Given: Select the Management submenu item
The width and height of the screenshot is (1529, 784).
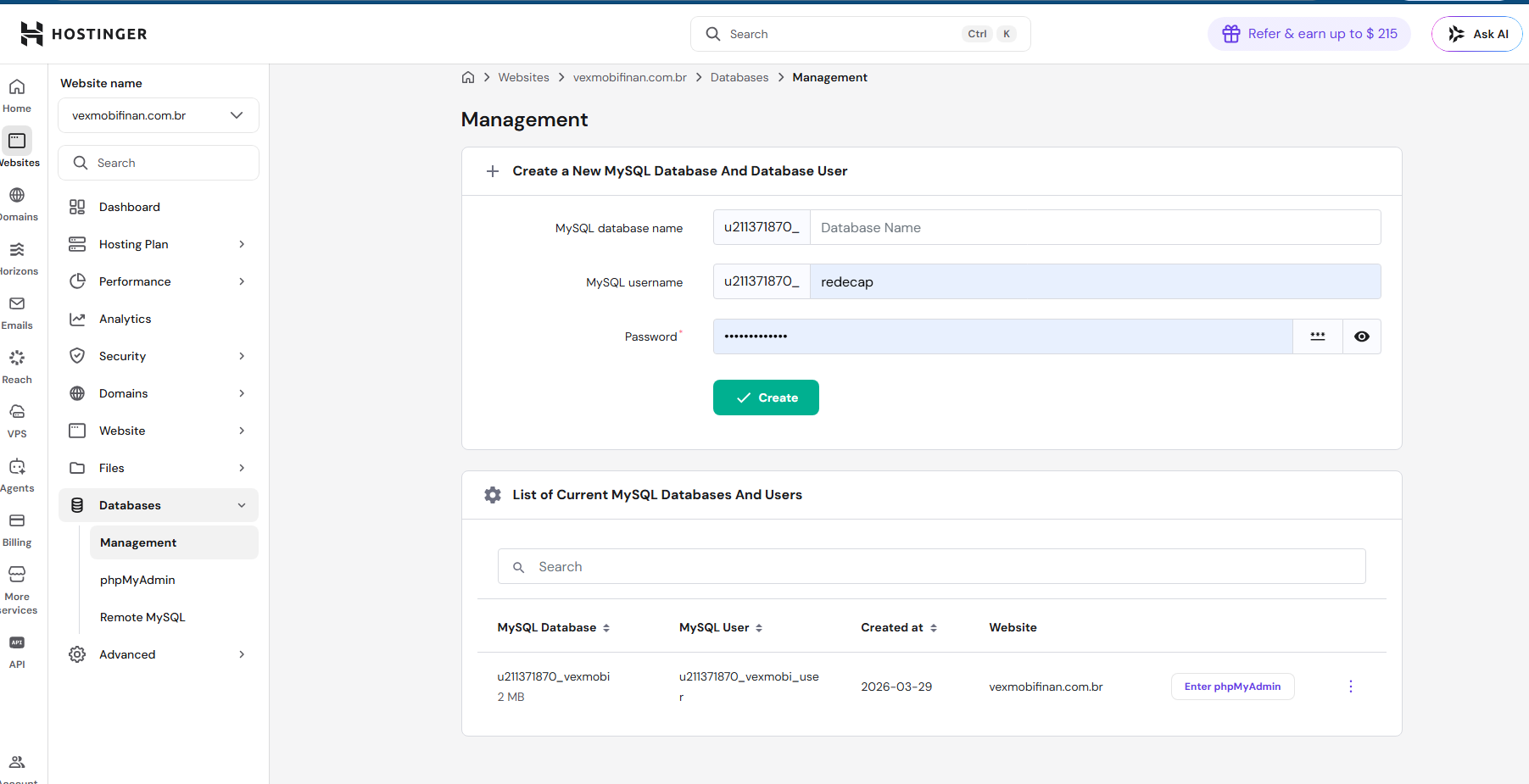Looking at the screenshot, I should 174,542.
